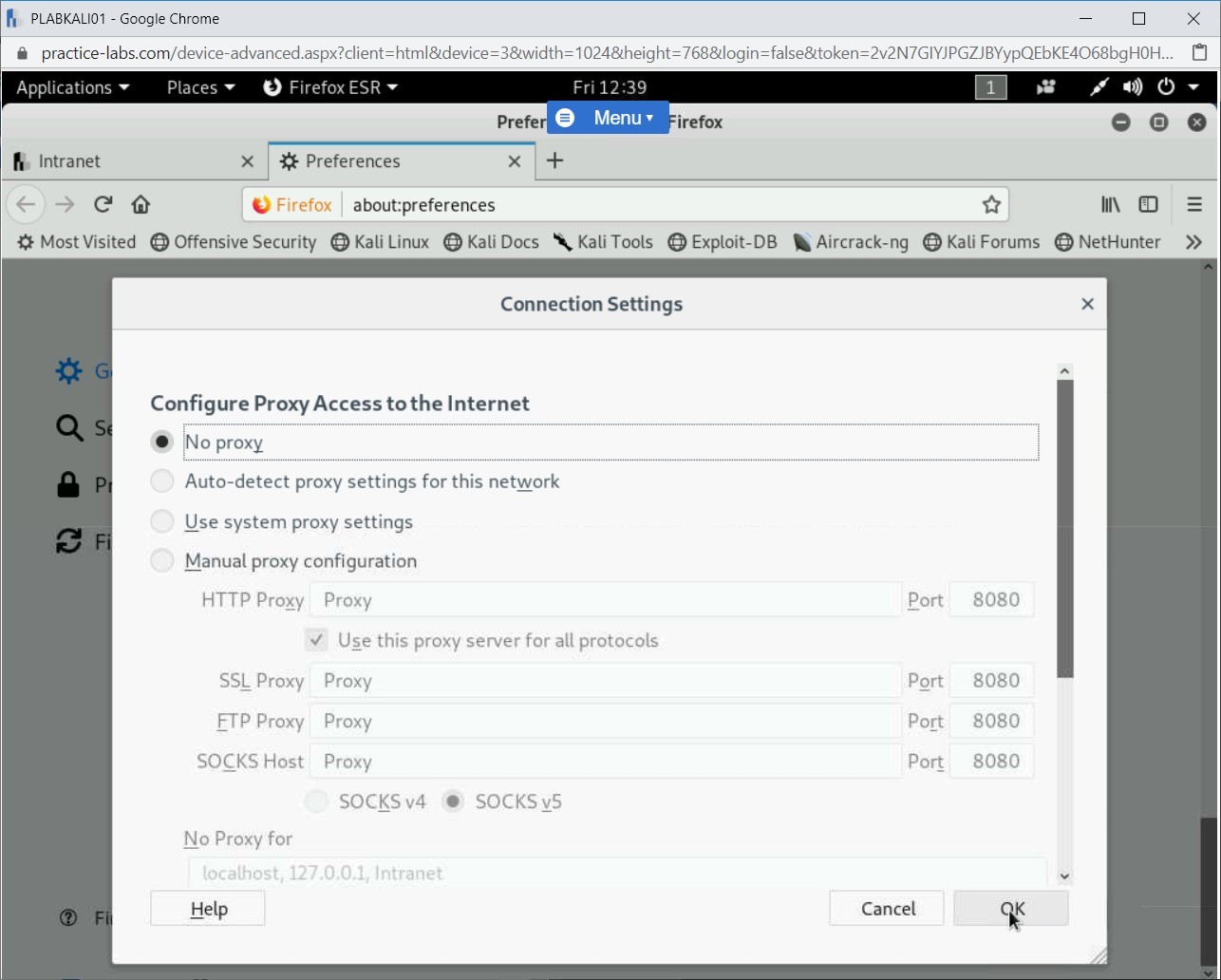Click the Cancel button
1221x980 pixels.
887,909
